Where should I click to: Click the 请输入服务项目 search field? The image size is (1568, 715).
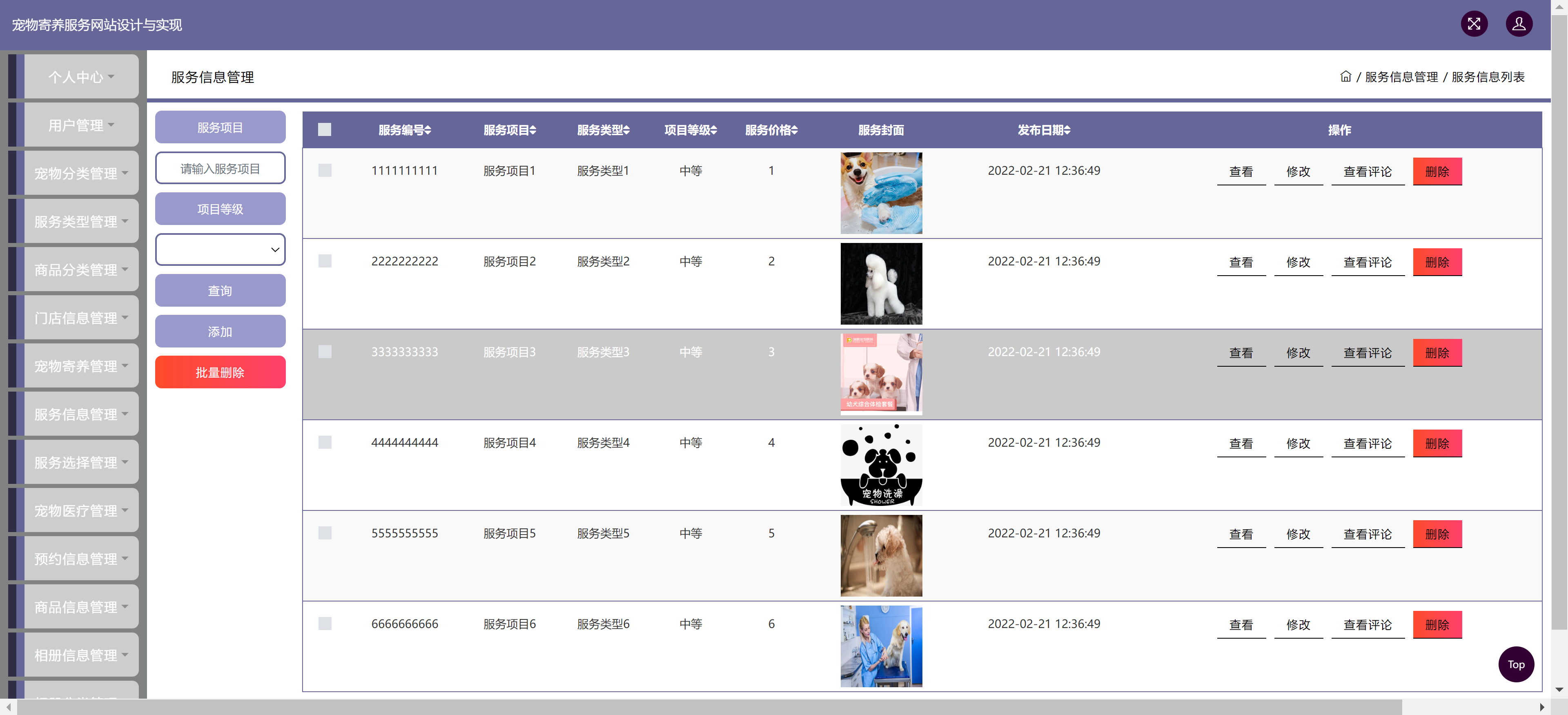(220, 168)
